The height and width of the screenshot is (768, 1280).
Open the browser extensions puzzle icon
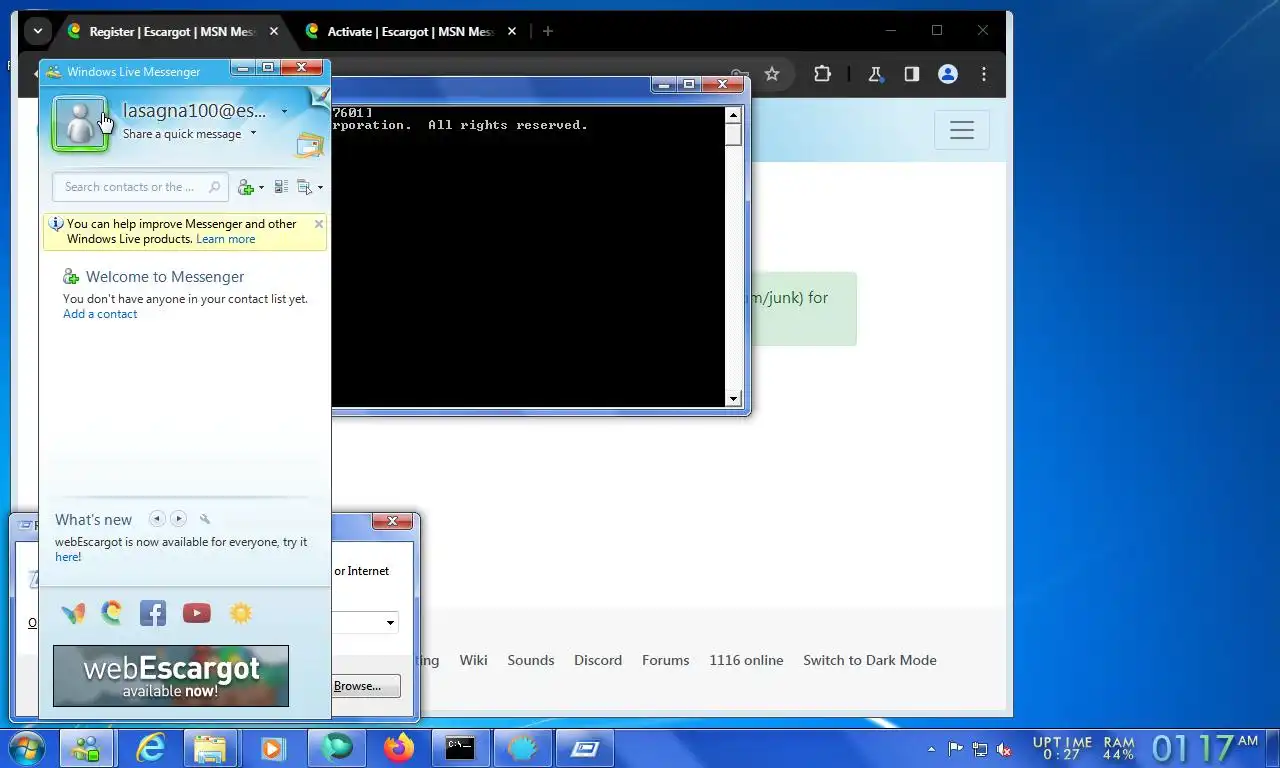(822, 74)
